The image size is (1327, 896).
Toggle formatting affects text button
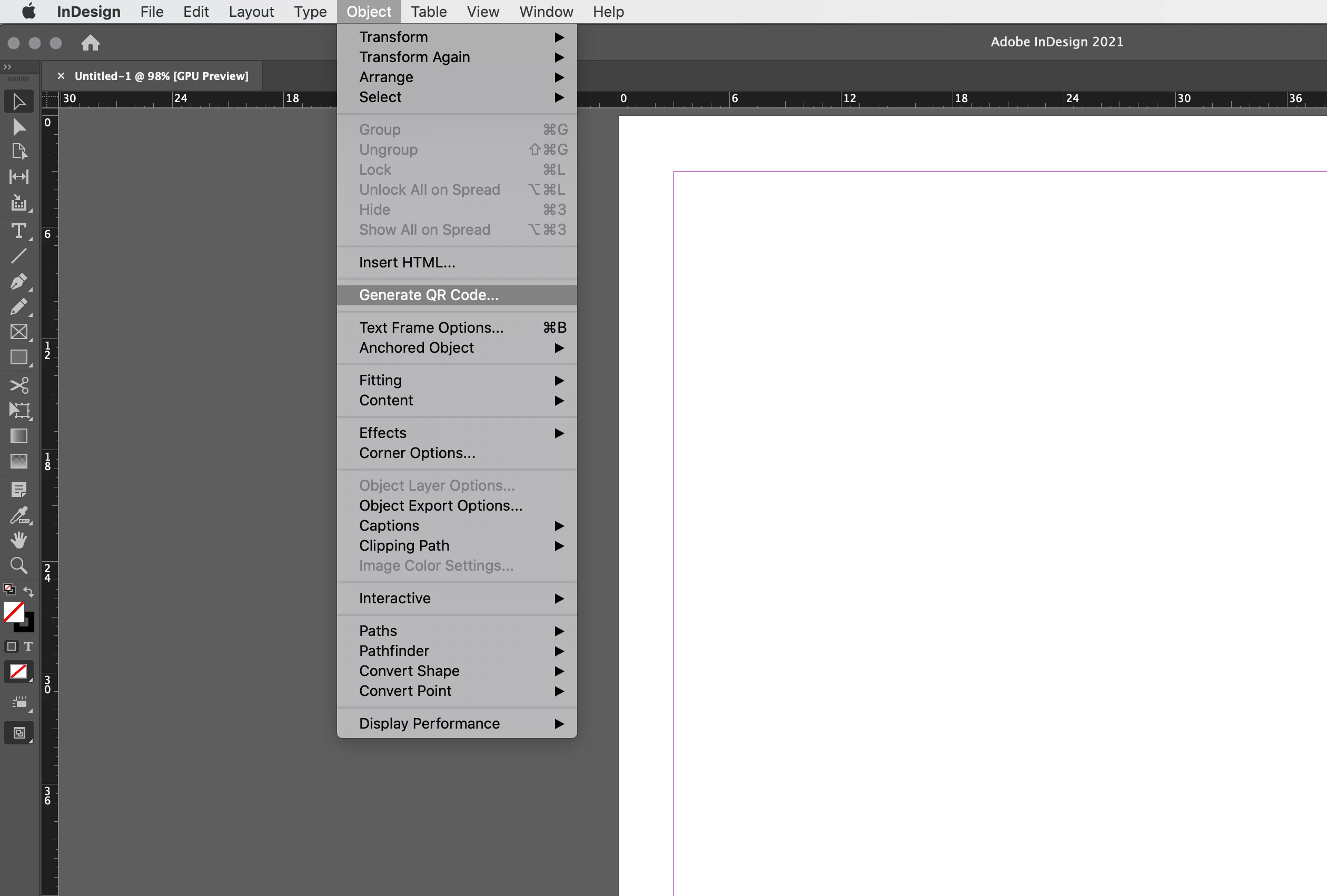[28, 646]
